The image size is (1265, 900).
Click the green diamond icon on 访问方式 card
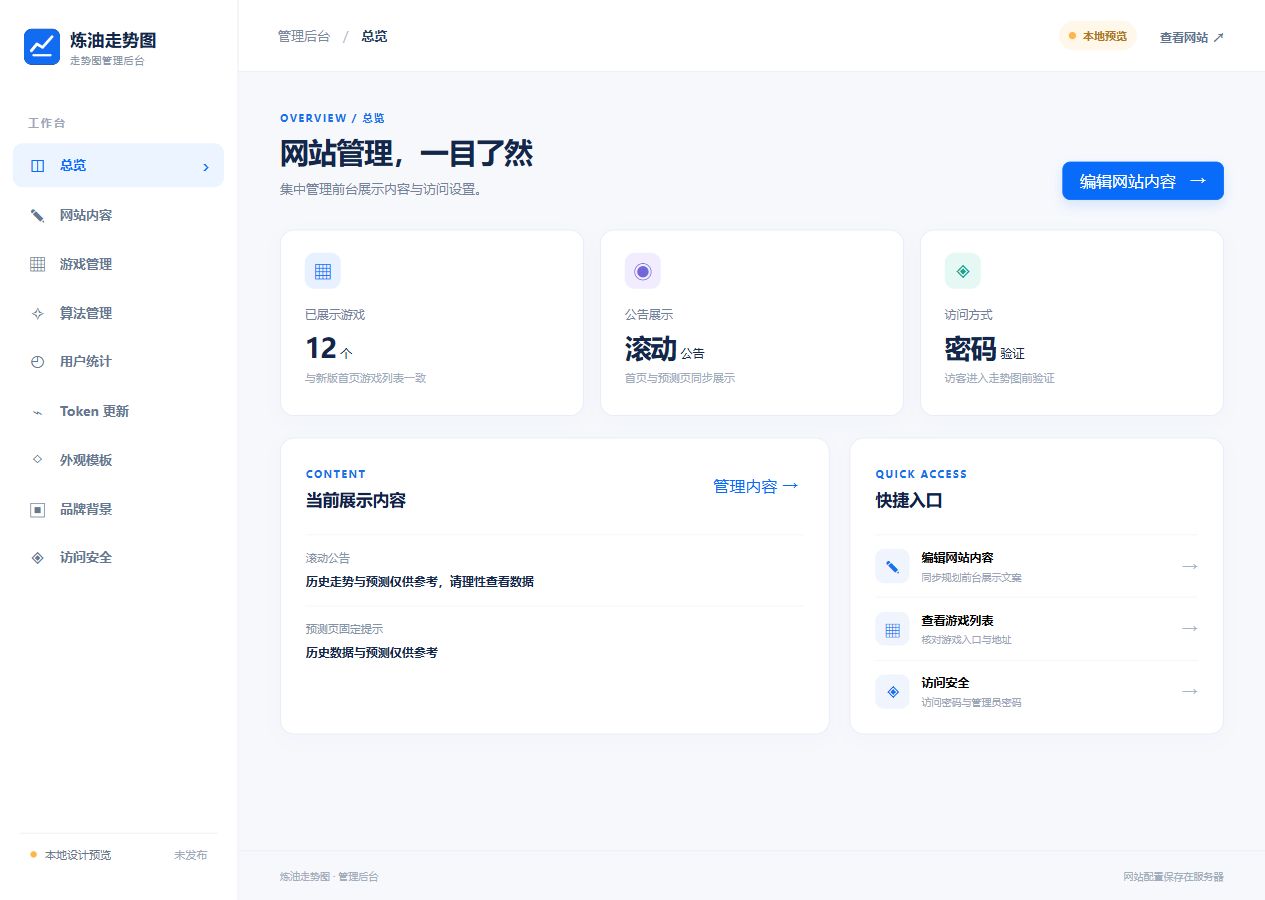963,271
